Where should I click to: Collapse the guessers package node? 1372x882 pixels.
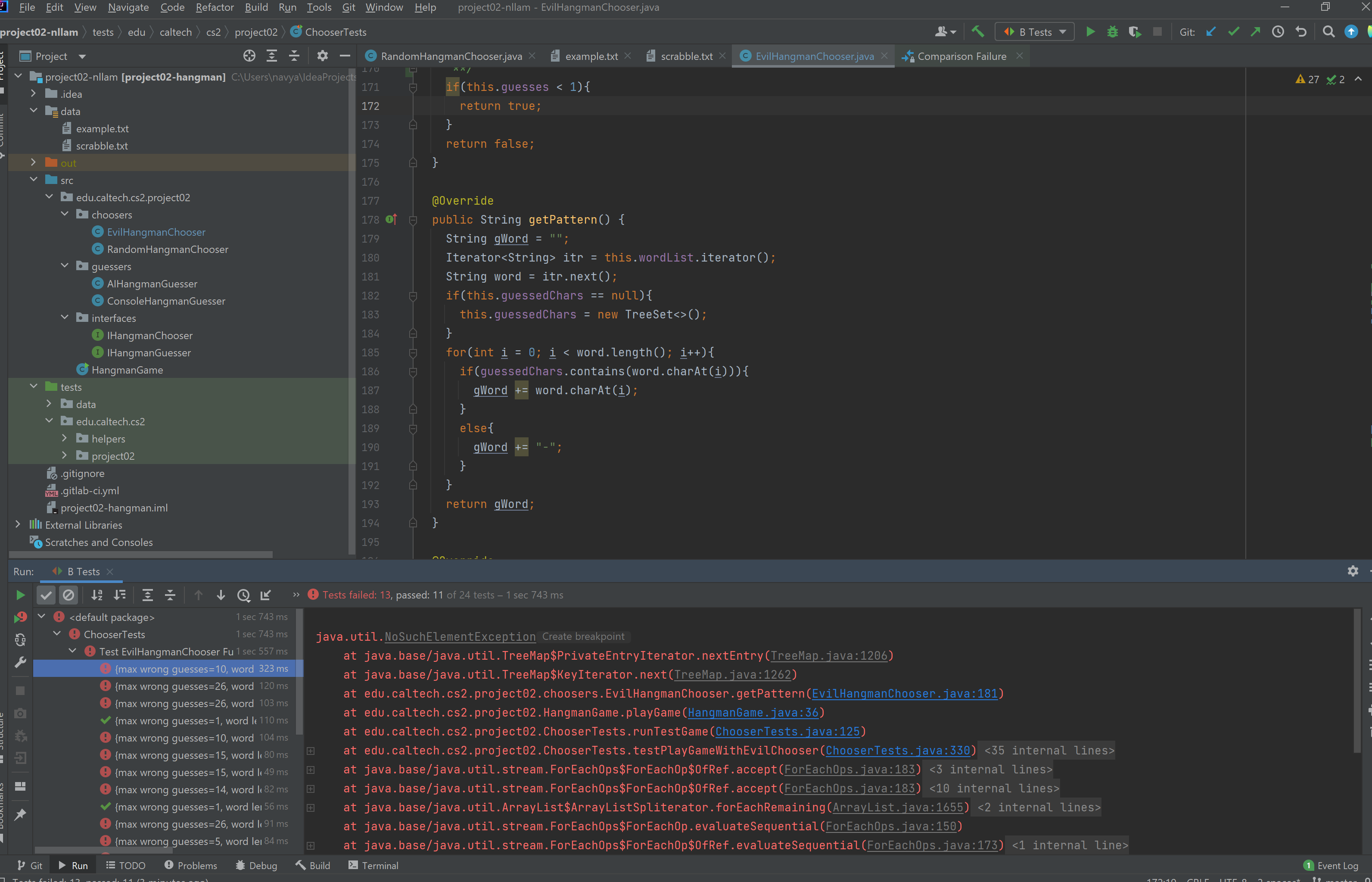click(x=65, y=266)
